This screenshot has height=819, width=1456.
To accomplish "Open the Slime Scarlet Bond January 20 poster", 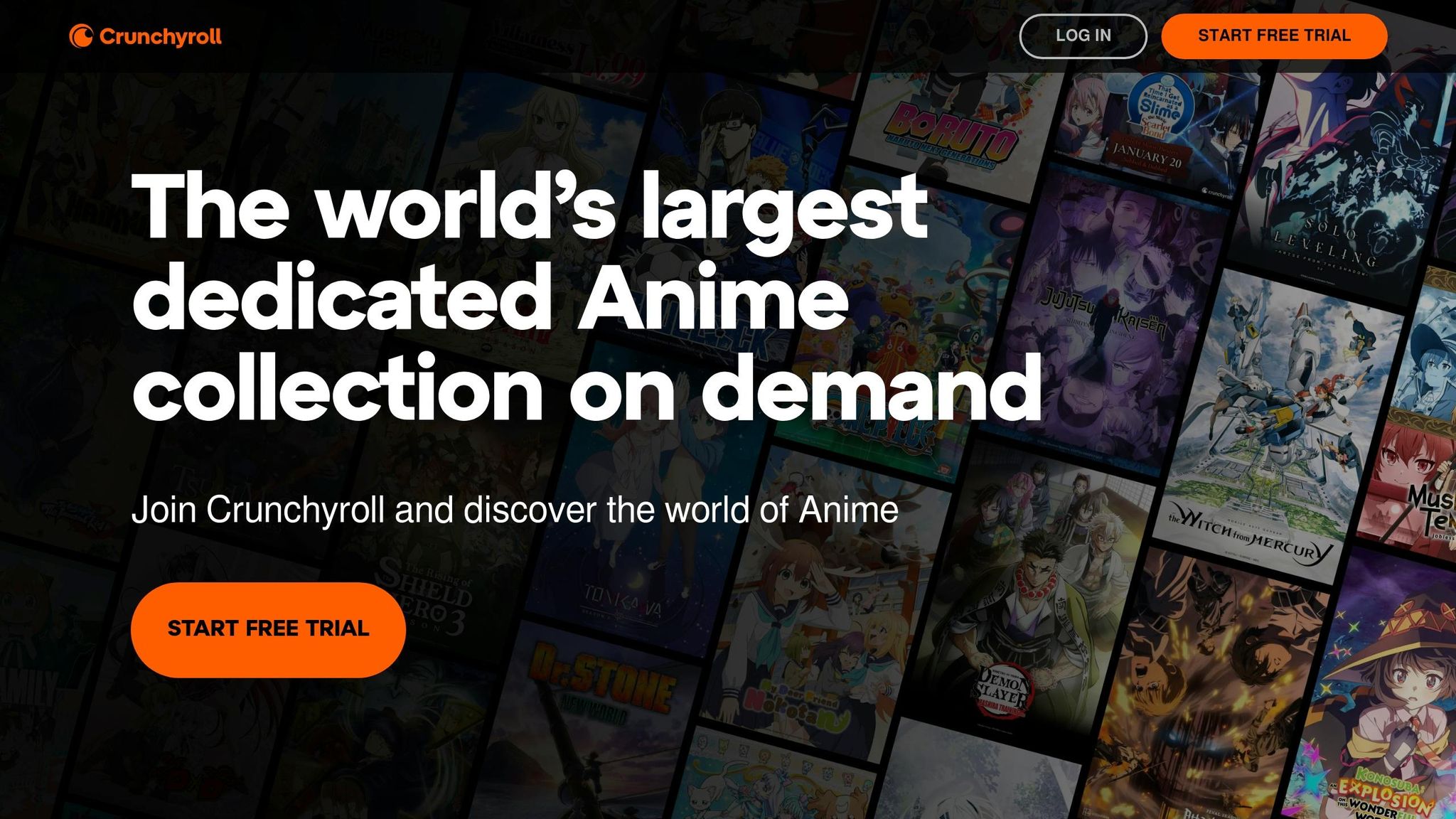I will 1159,135.
